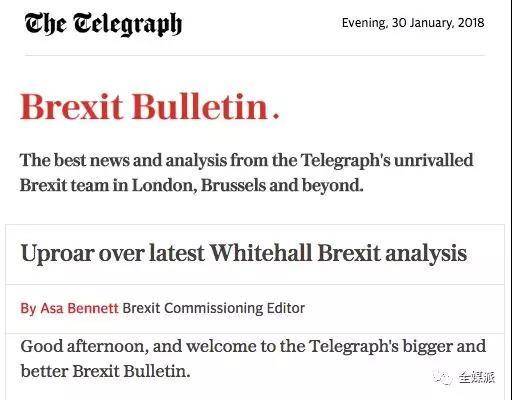Click better Brexit Bulletin at the paragraph end
Image resolution: width=512 pixels, height=400 pixels.
click(x=105, y=371)
